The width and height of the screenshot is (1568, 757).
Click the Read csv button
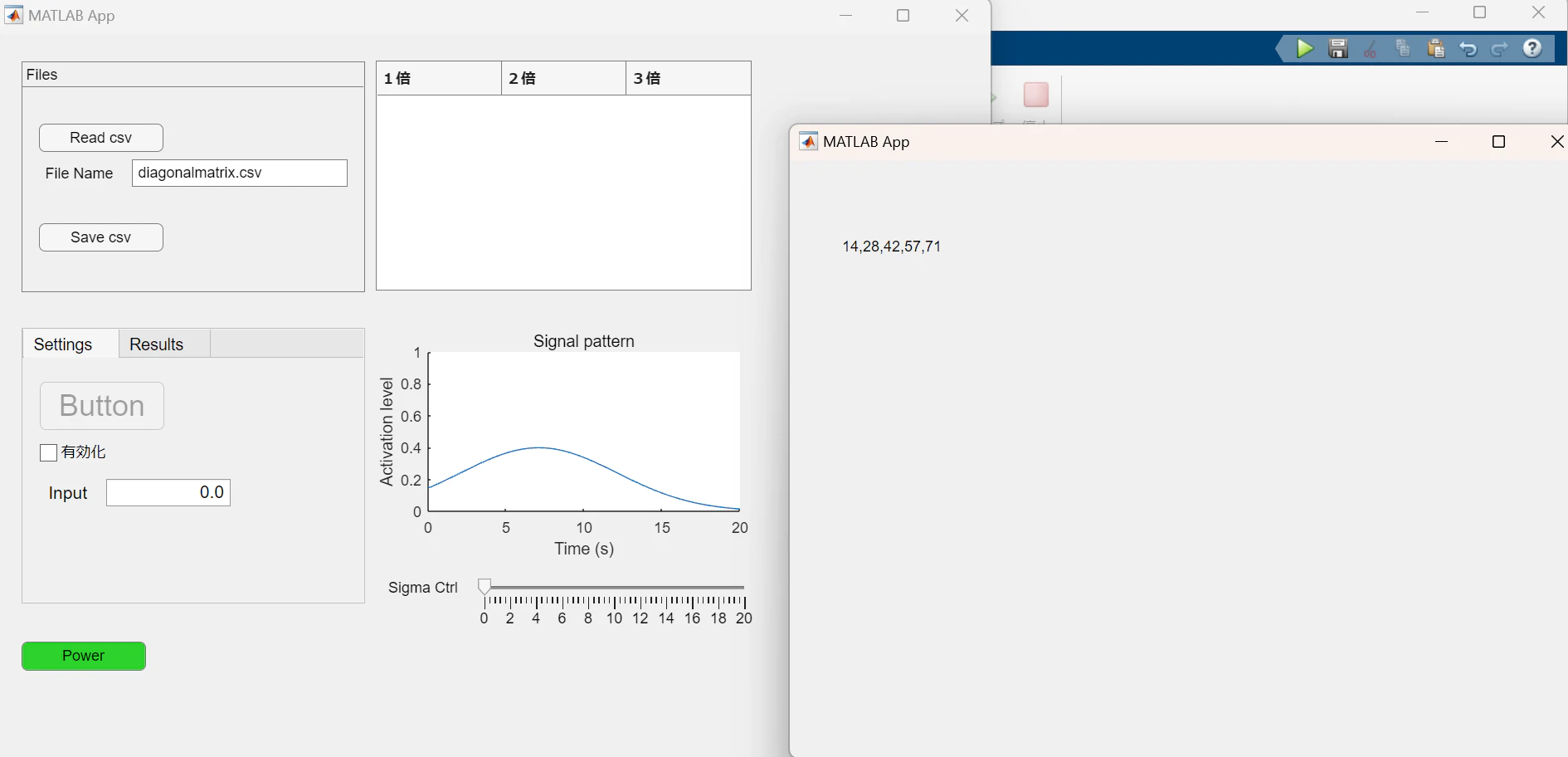[x=101, y=138]
